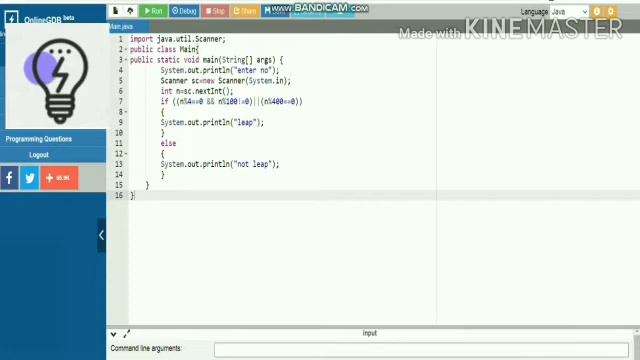Click the int n=sc.nextInt() line
The height and width of the screenshot is (360, 640).
(x=197, y=91)
